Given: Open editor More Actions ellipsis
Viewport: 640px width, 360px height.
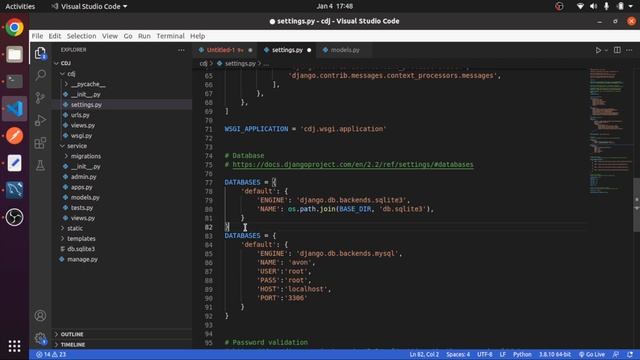Looking at the screenshot, I should click(629, 50).
